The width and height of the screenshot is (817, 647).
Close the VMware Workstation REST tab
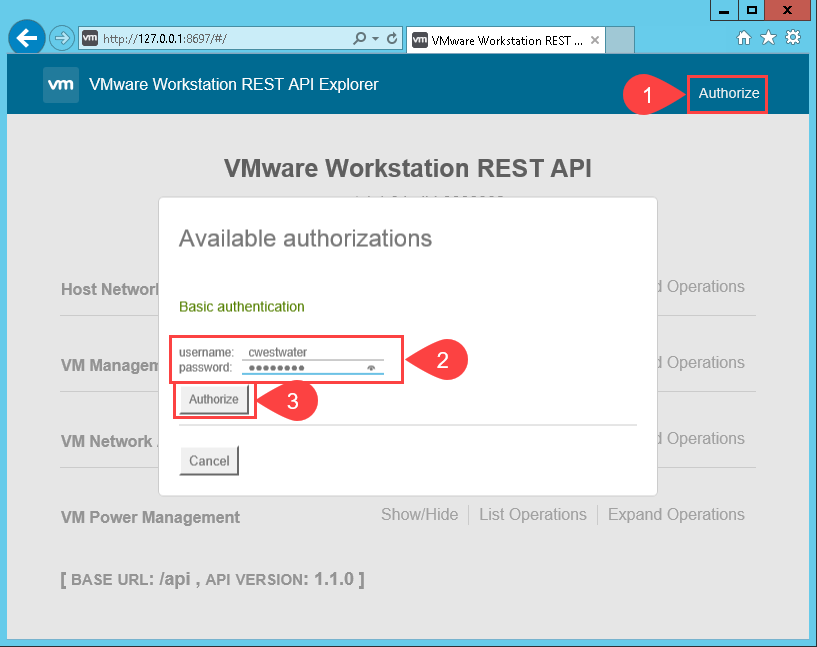click(595, 40)
